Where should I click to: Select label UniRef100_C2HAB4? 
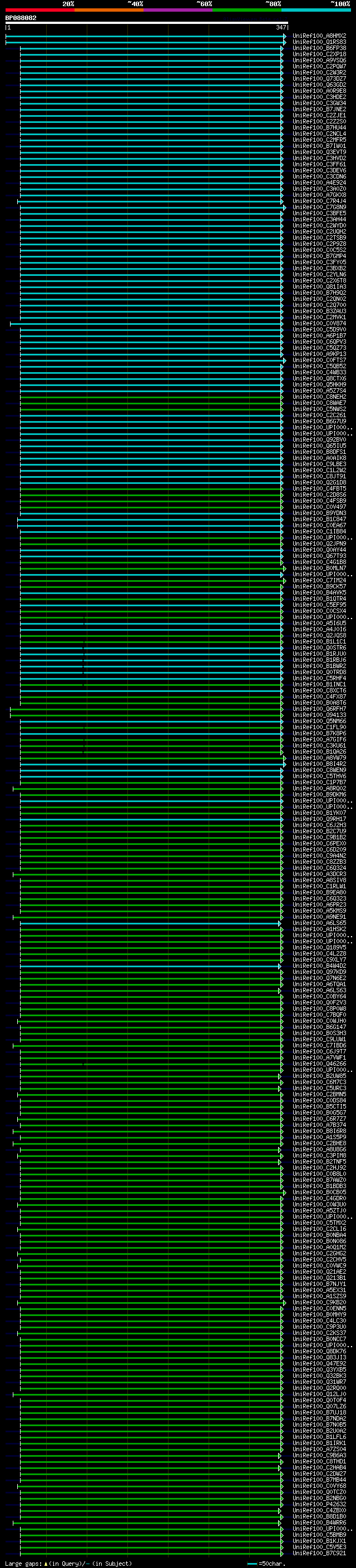[319, 1467]
